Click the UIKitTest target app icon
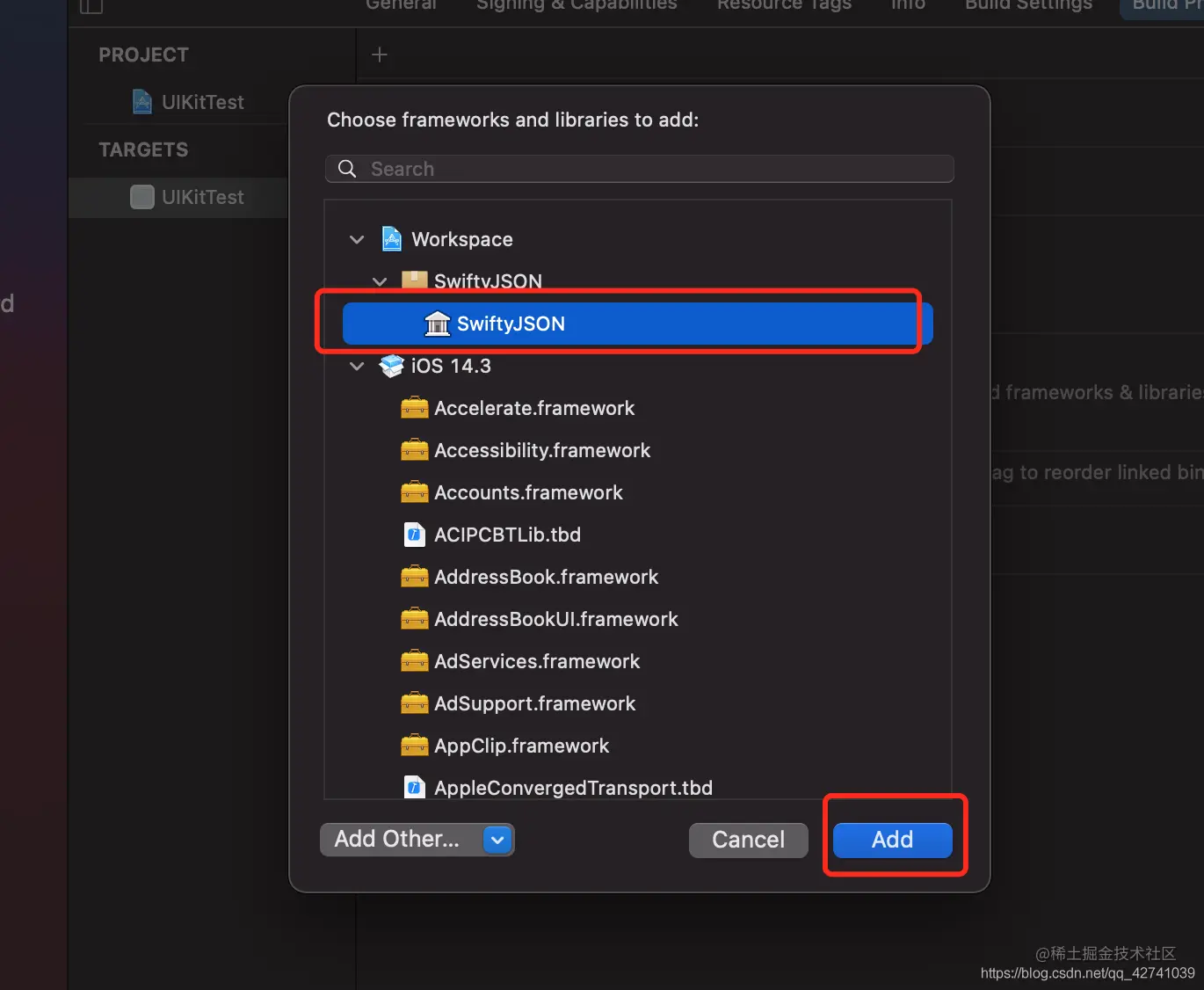The width and height of the screenshot is (1204, 990). [x=142, y=197]
